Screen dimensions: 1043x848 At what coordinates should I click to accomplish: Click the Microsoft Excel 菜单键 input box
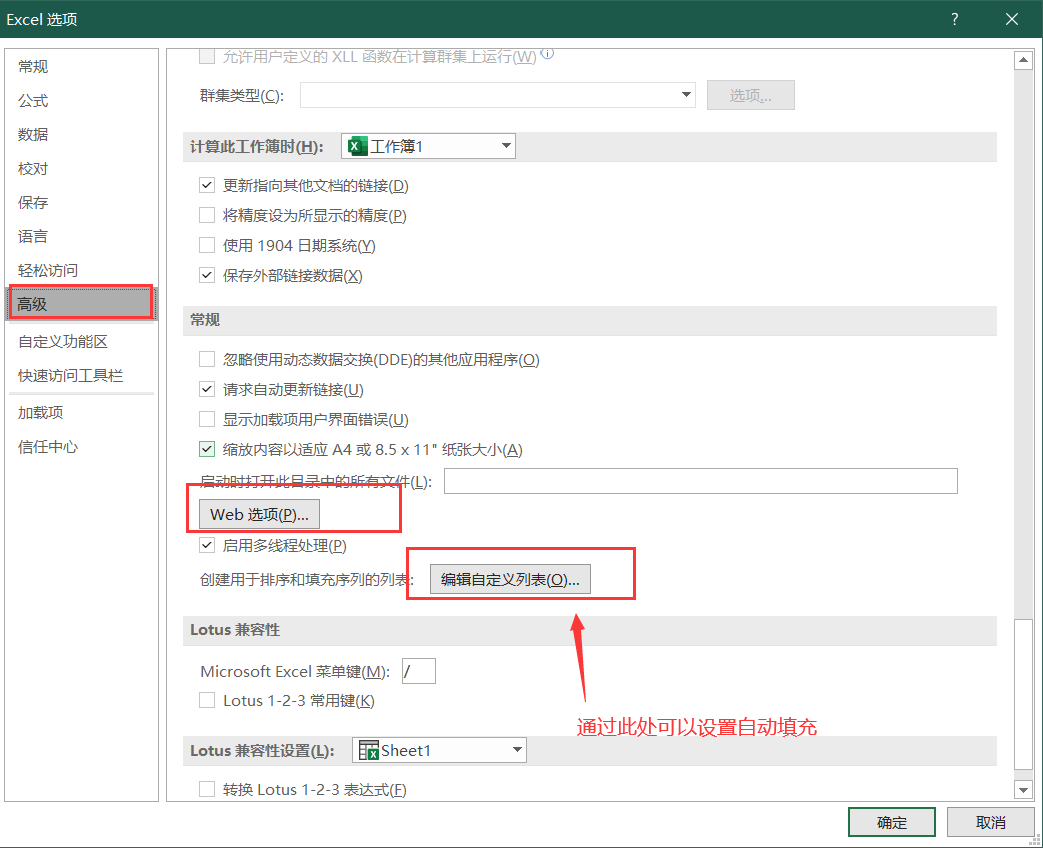coord(419,671)
